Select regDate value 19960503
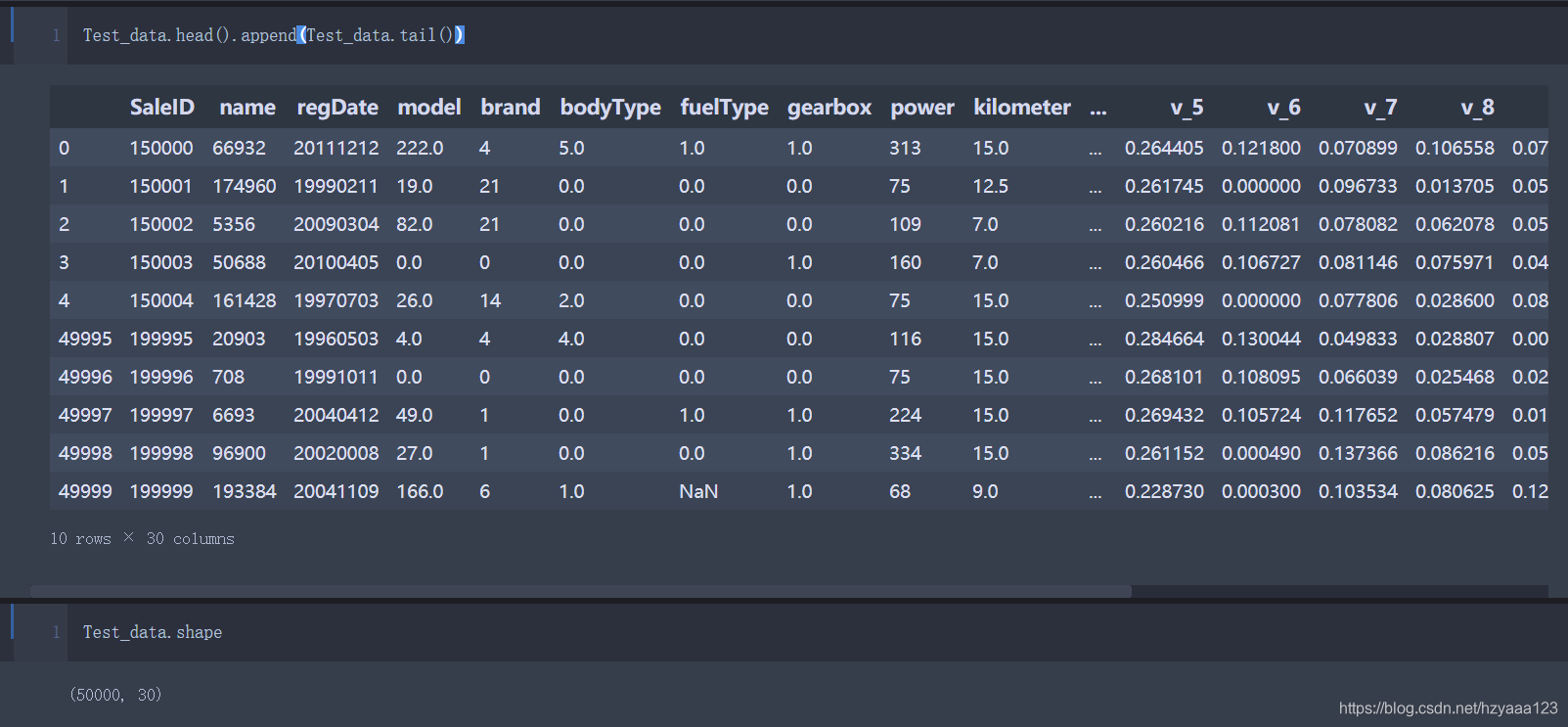 click(336, 339)
